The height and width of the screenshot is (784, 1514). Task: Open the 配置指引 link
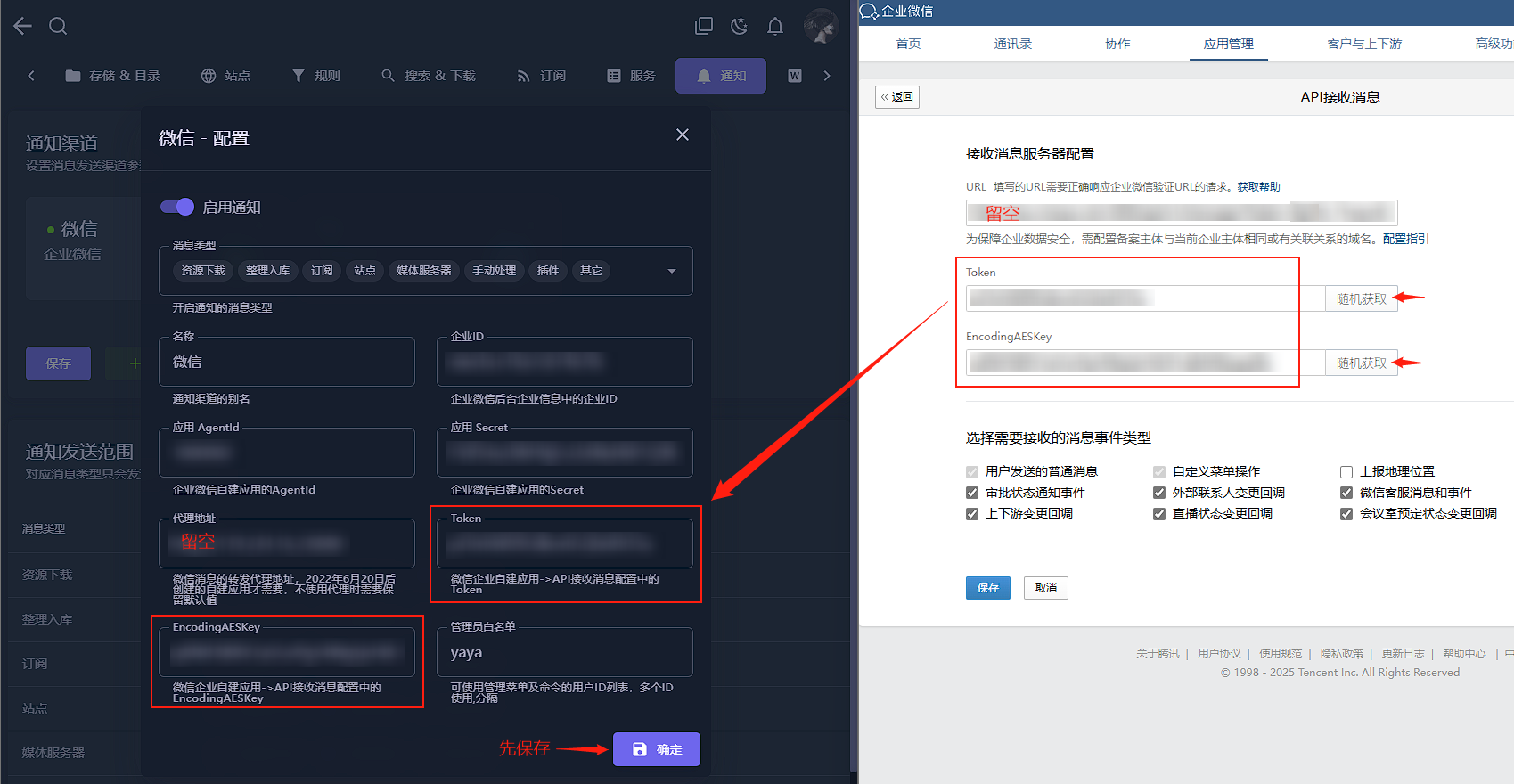click(1405, 239)
